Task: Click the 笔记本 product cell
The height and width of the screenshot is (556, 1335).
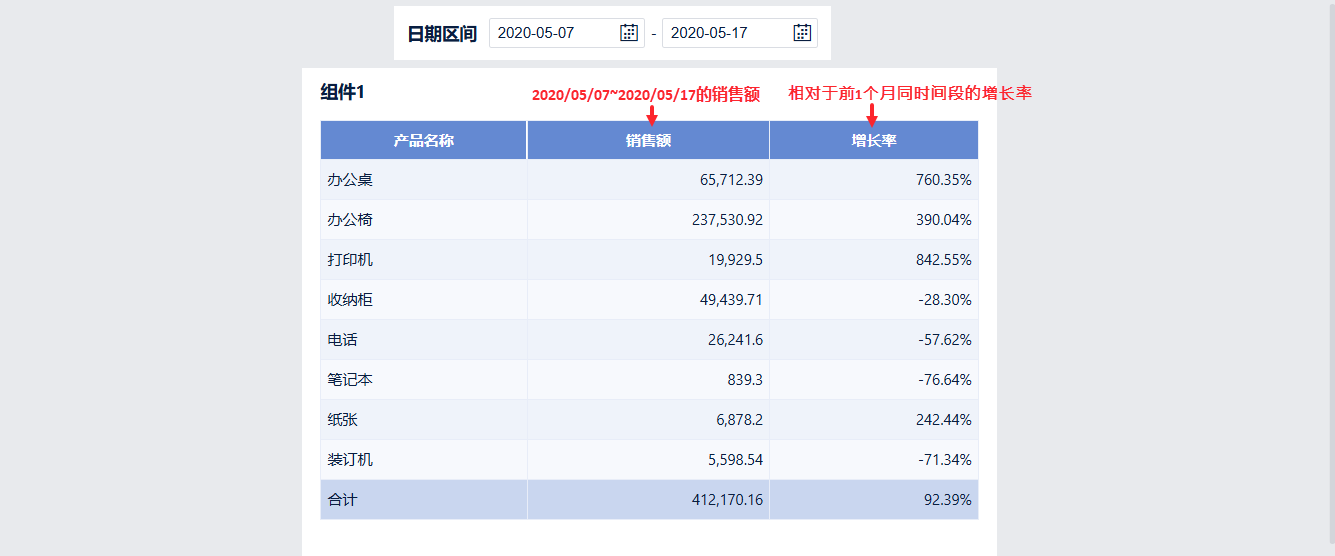Action: point(424,380)
